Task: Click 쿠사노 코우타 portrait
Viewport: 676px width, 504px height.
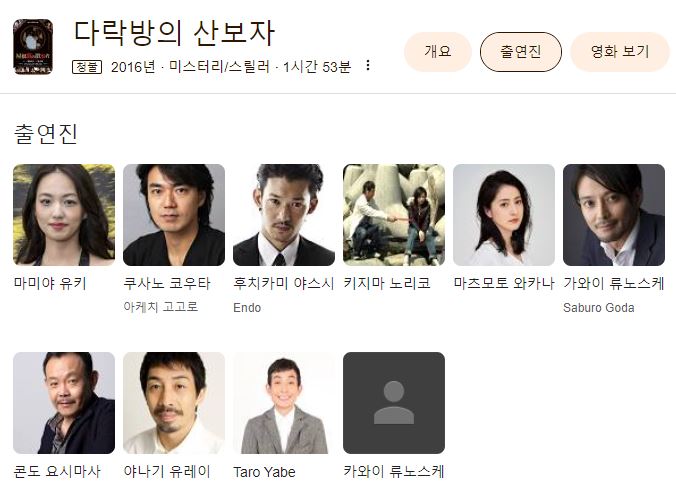Action: coord(174,215)
